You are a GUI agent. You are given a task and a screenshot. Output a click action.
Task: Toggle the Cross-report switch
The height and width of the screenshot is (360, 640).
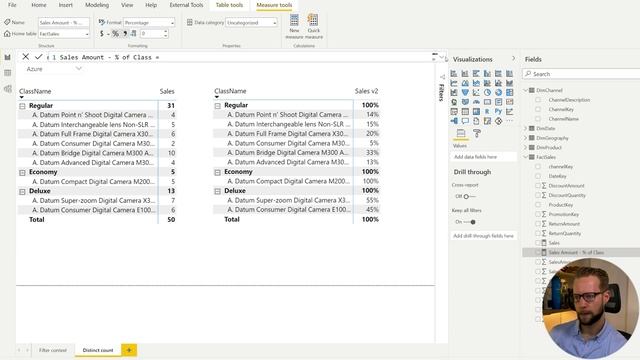tap(469, 196)
